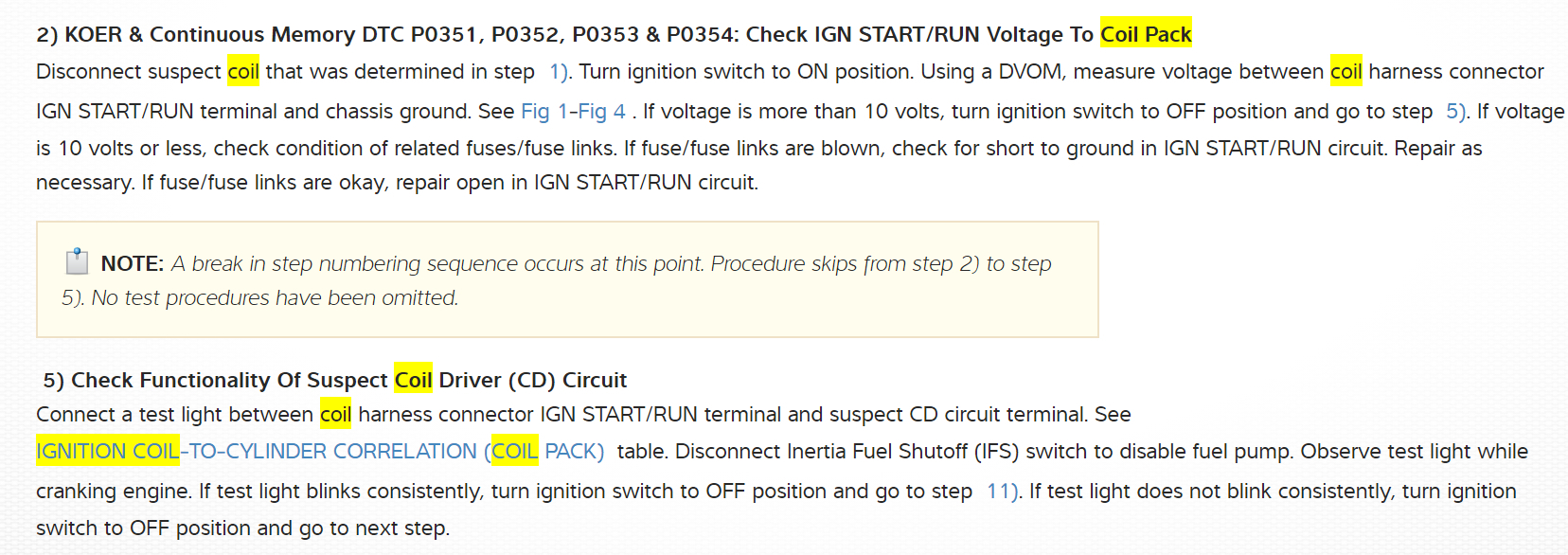Screen dimensions: 1568x555
Task: Click highlighted "Coil Pack" in step 2 heading
Action: coord(1146,35)
